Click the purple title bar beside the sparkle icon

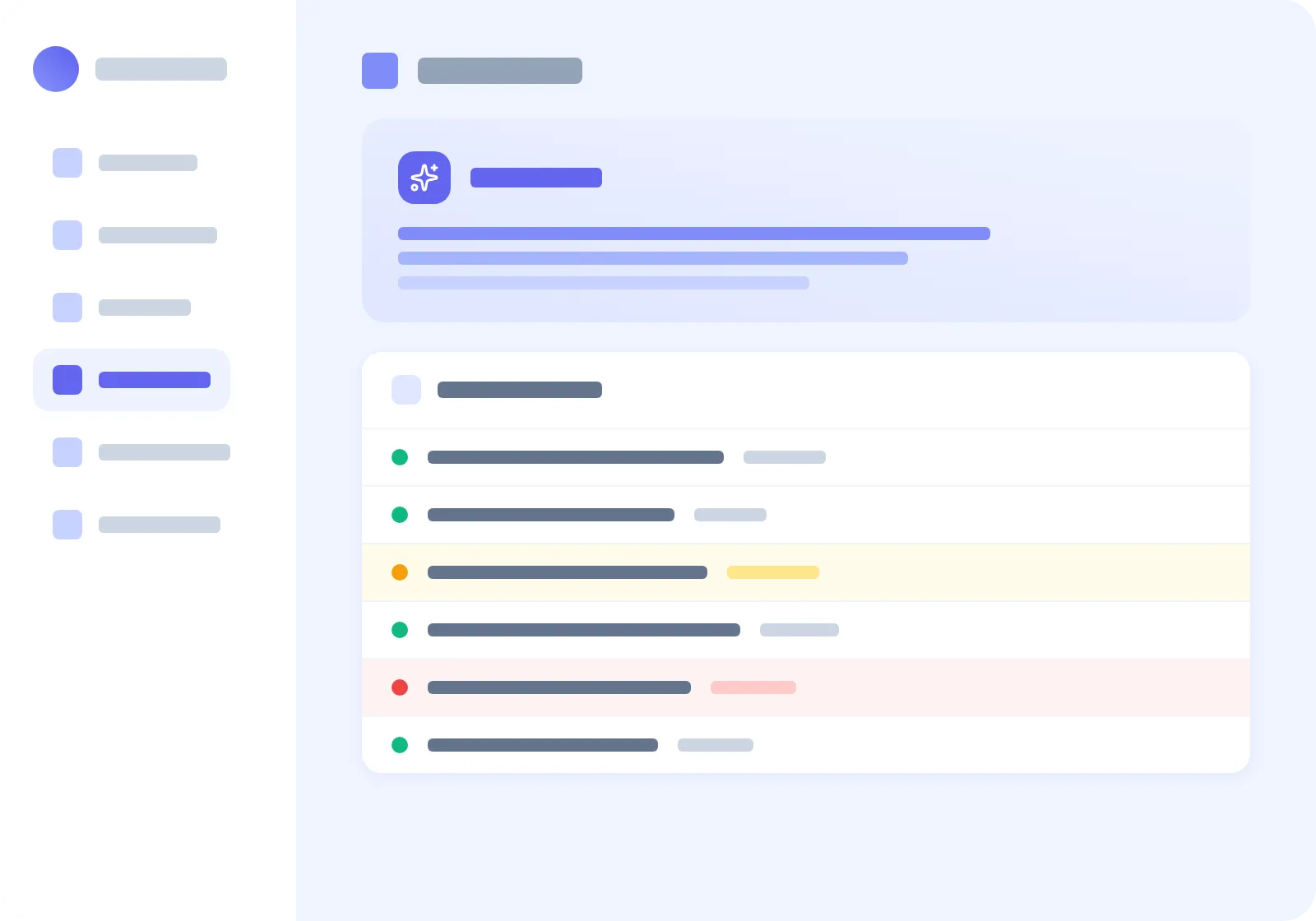click(x=536, y=178)
